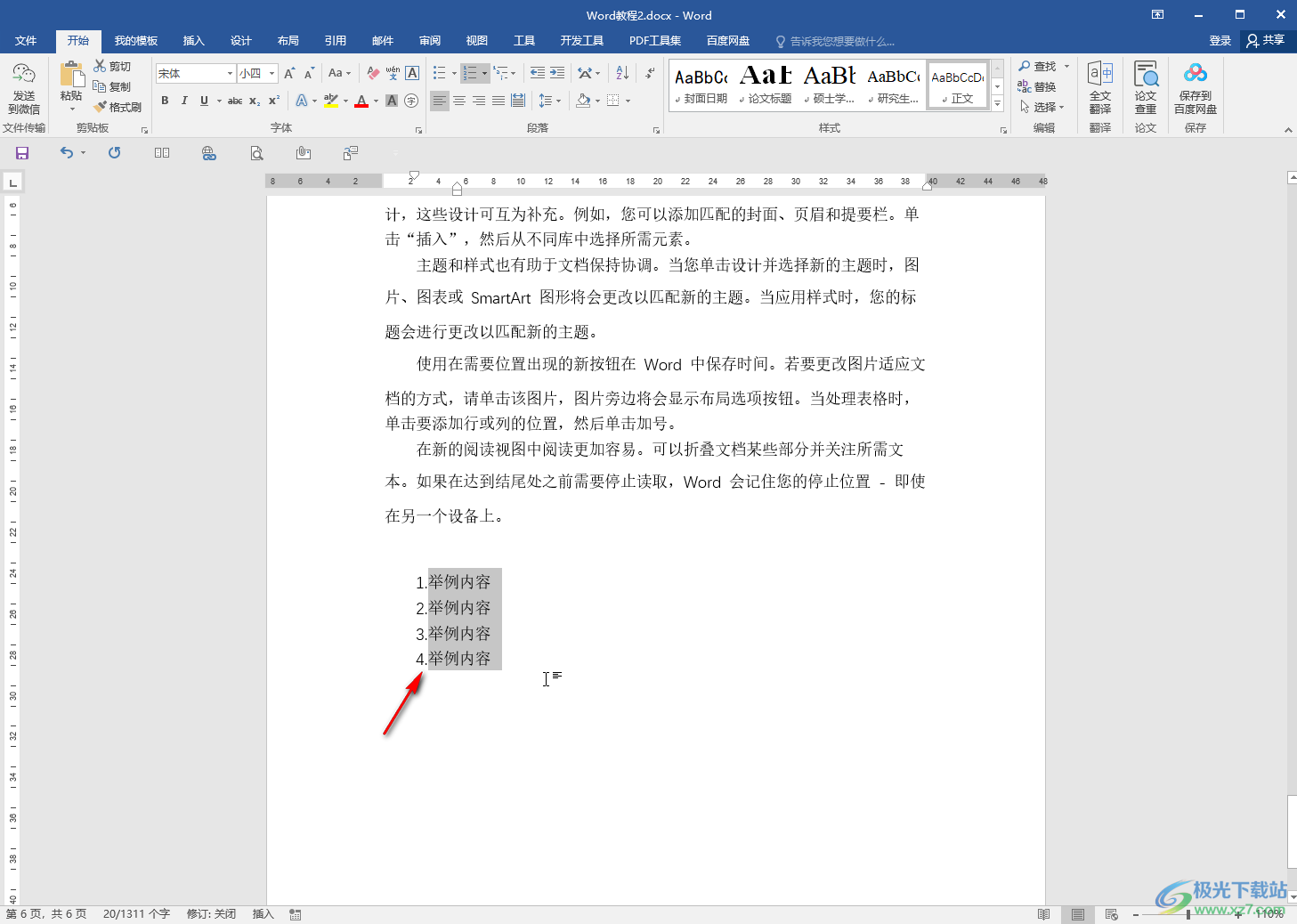
Task: Click the Login (登录) button
Action: 1220,41
